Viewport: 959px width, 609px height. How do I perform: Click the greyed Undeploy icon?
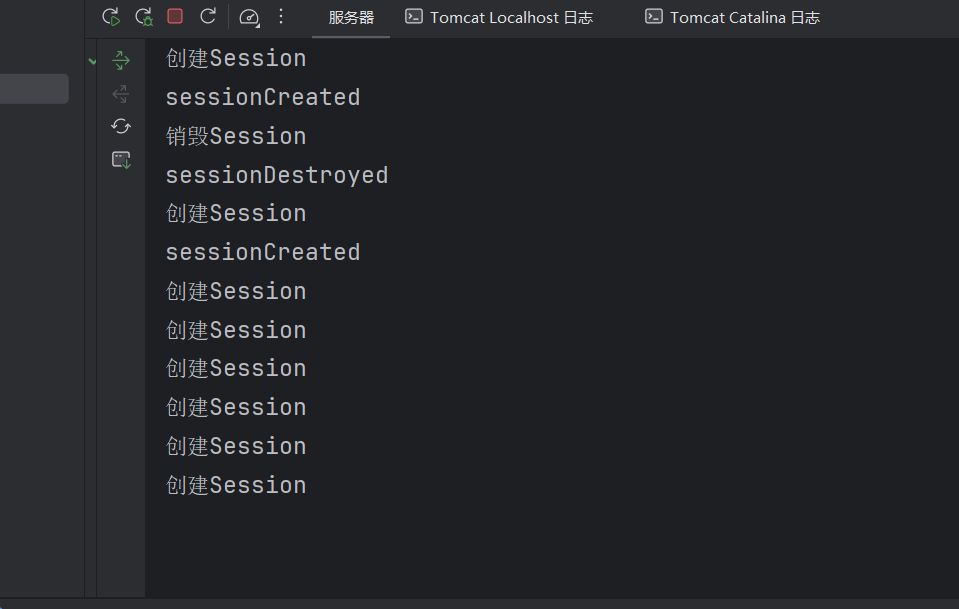(120, 94)
